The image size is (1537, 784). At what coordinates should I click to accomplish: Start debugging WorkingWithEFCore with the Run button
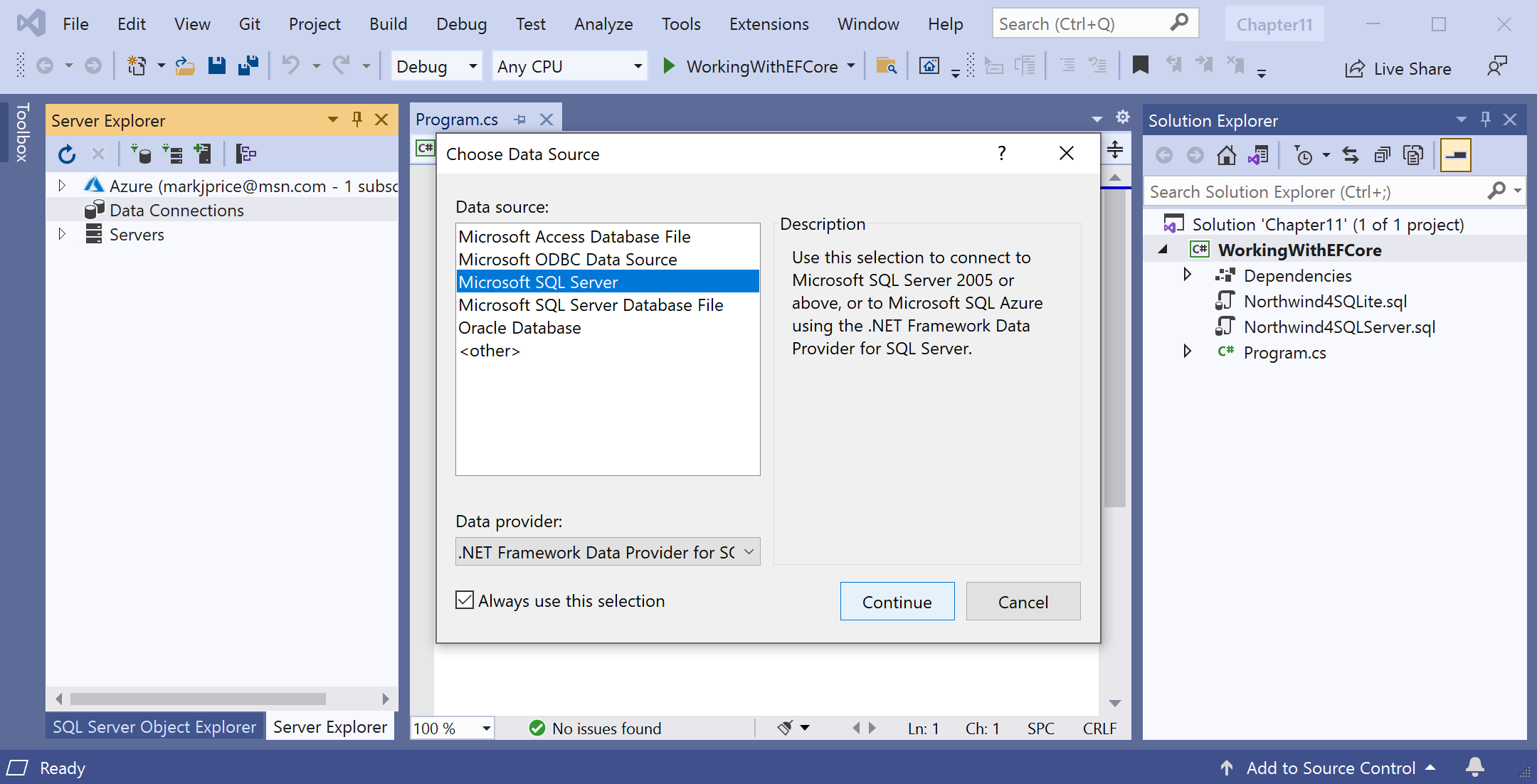coord(669,65)
